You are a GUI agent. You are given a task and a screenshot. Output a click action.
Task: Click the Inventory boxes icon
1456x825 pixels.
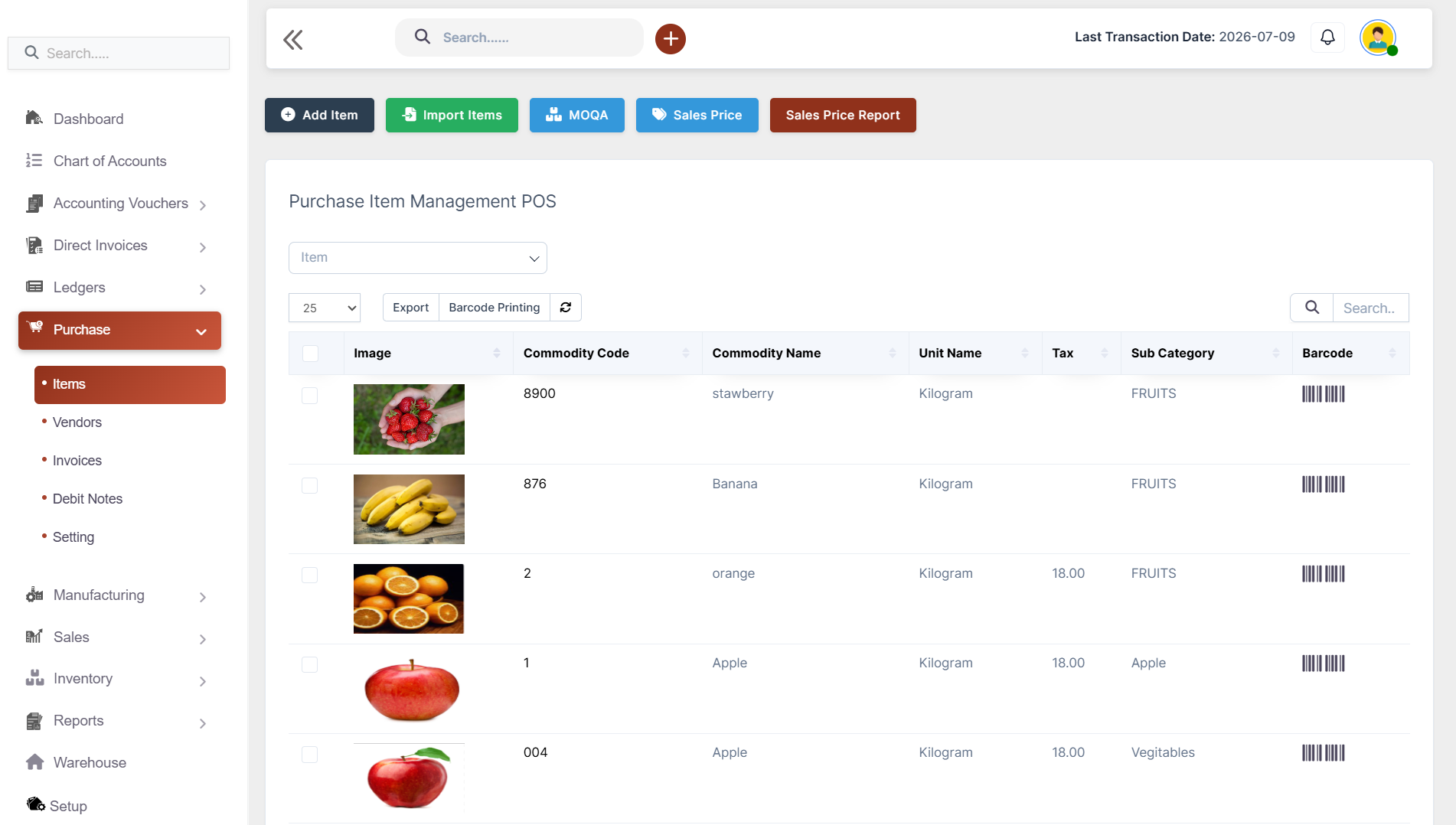[x=34, y=677]
